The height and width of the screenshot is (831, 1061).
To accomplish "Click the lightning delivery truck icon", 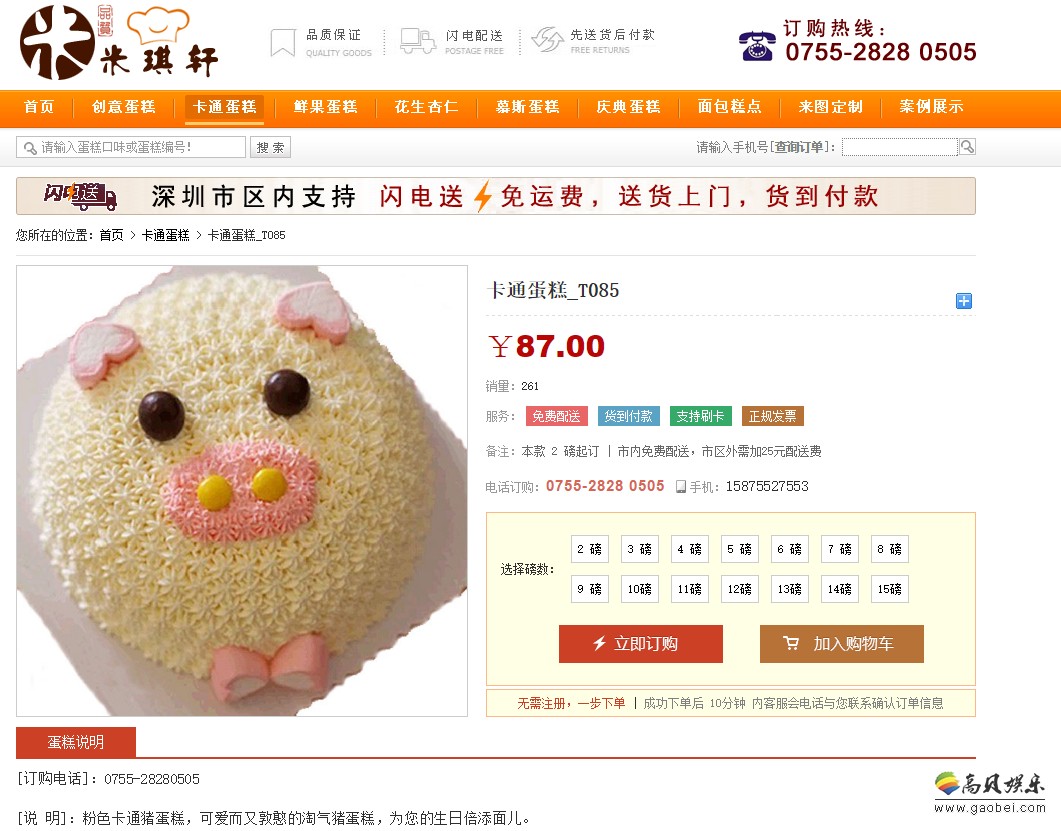I will (417, 41).
